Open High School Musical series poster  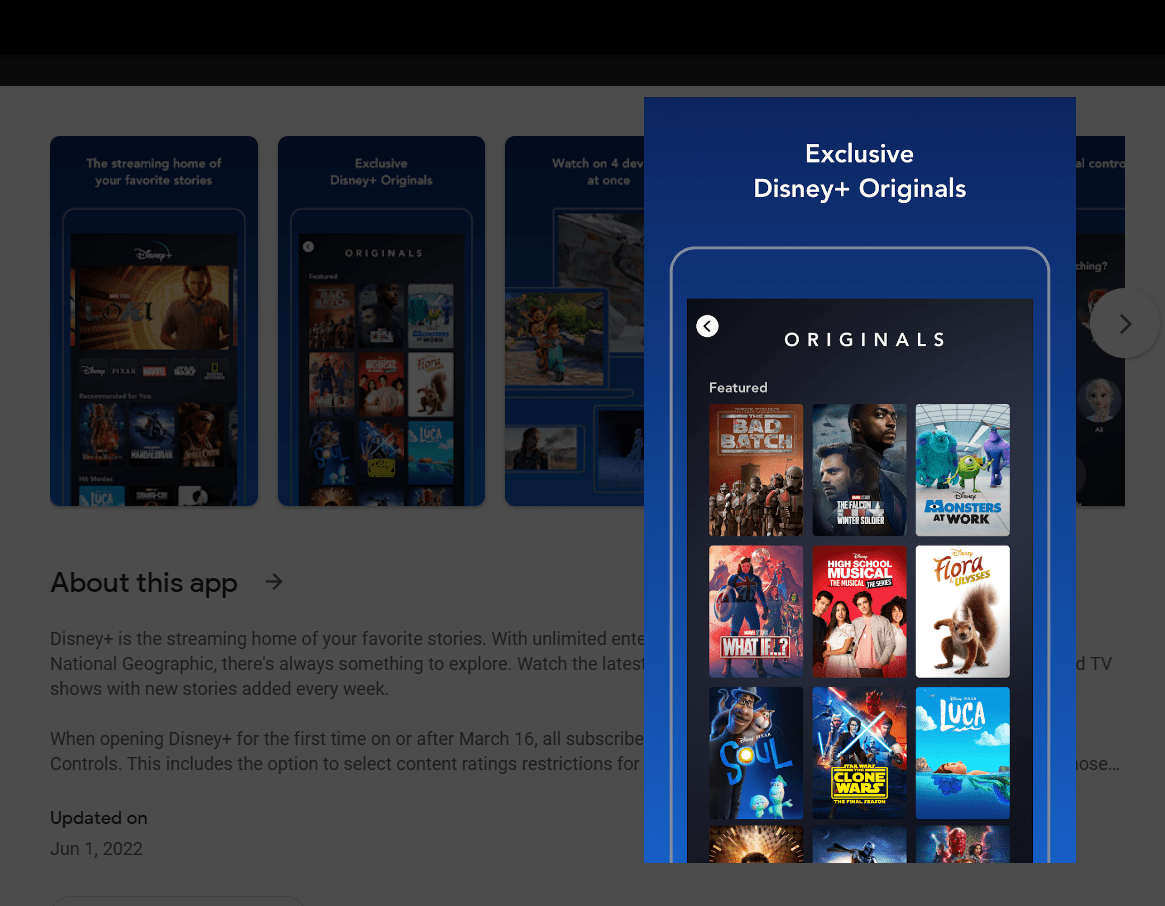[x=859, y=611]
